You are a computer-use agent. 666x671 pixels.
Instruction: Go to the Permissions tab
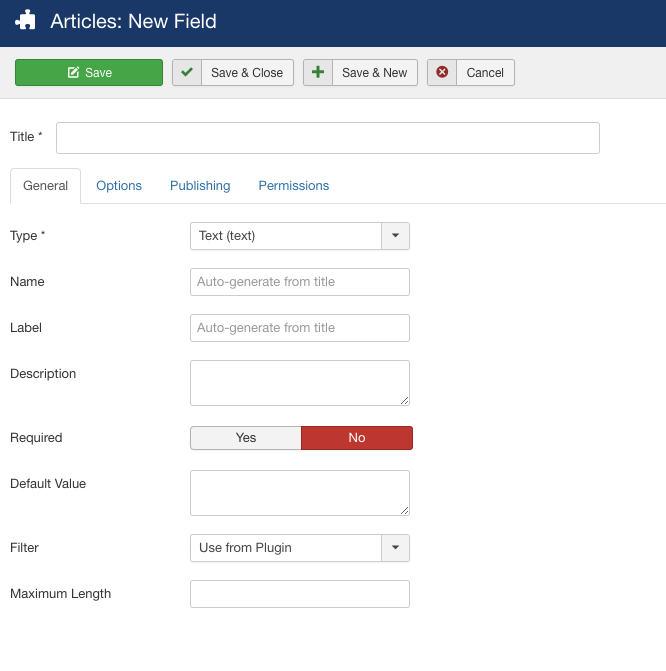tap(293, 186)
